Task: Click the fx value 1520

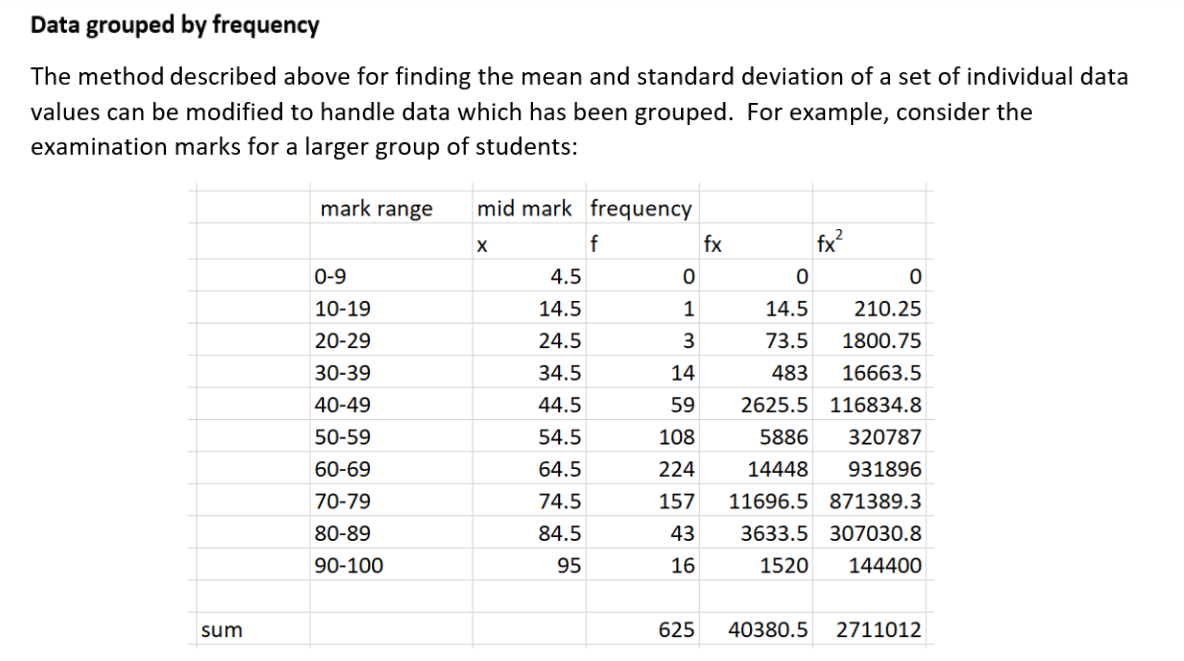Action: (784, 566)
